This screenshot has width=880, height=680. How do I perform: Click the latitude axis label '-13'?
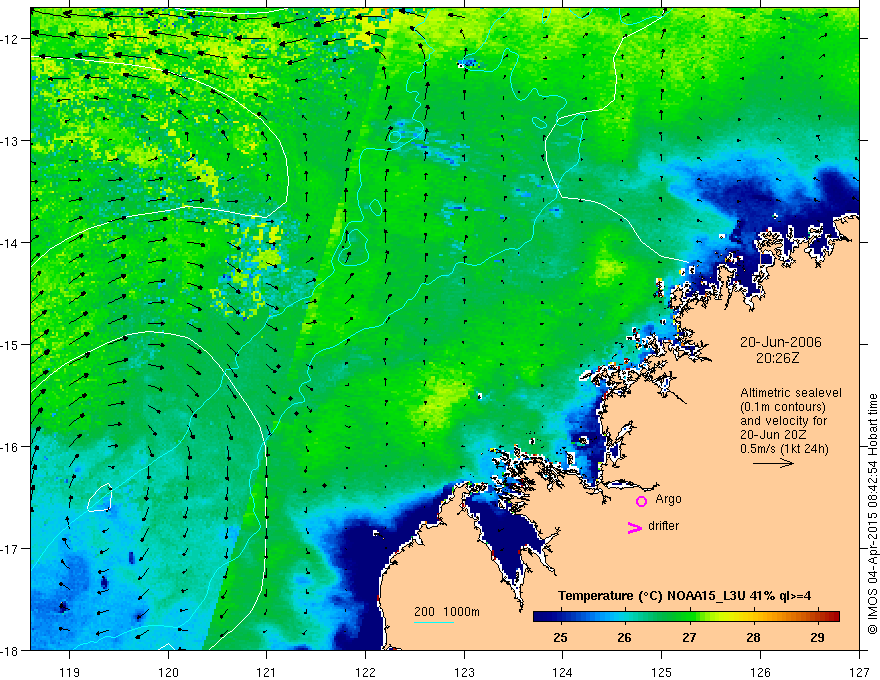11,141
